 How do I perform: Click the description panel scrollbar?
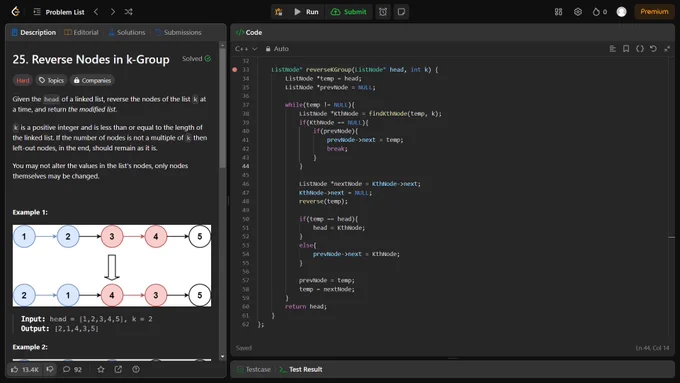(222, 108)
